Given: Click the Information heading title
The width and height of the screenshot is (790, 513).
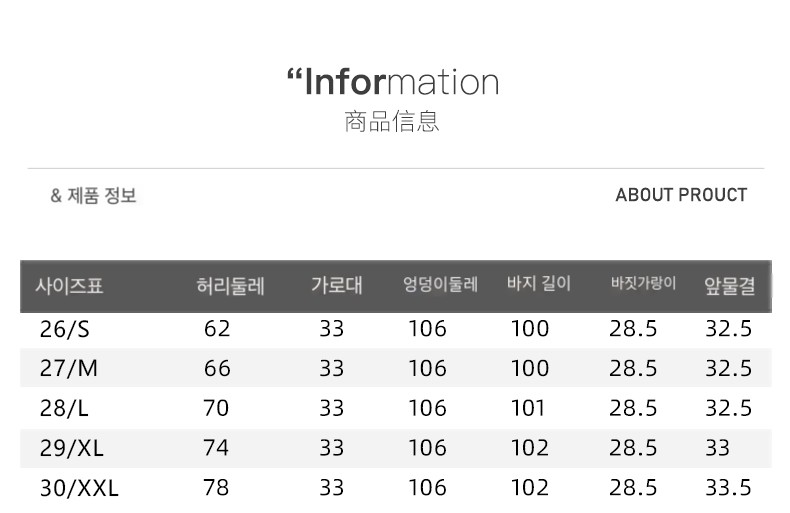Looking at the screenshot, I should click(393, 82).
